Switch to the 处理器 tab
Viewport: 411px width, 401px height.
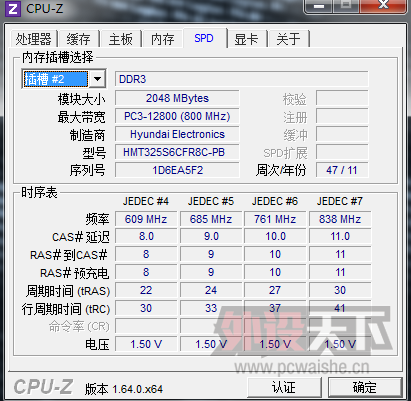point(33,39)
